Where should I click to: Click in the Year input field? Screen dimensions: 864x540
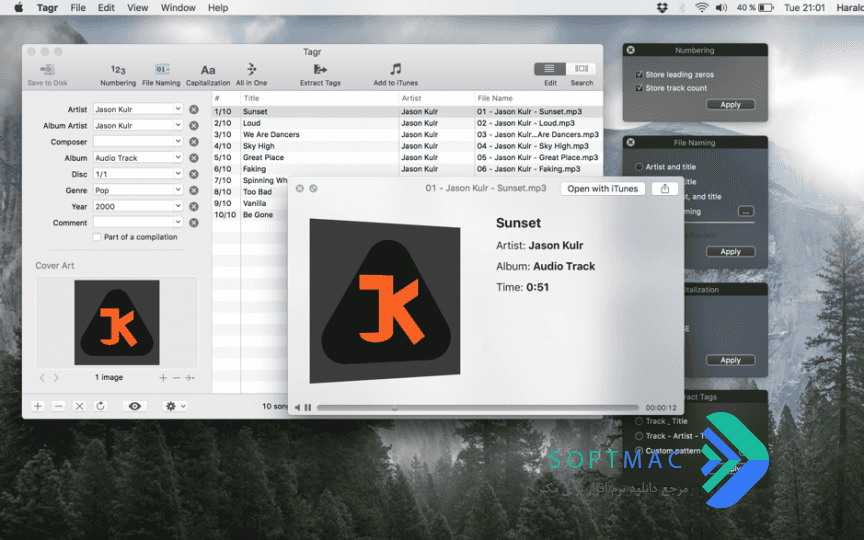point(133,206)
